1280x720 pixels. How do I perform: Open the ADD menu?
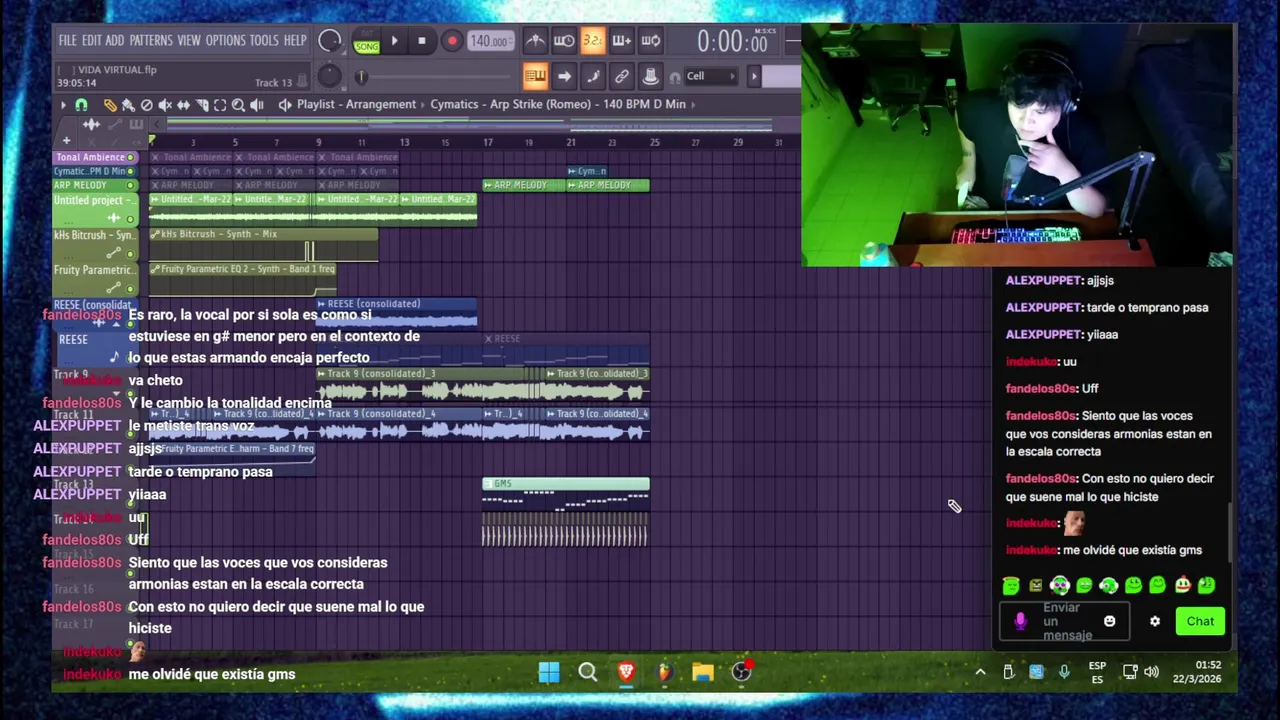tap(115, 40)
